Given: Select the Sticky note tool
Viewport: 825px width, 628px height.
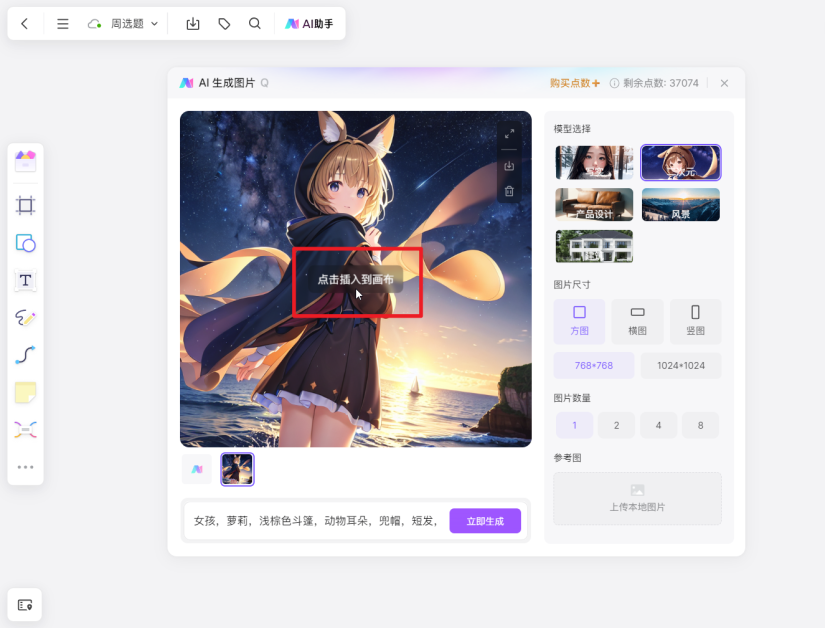Looking at the screenshot, I should tap(25, 392).
